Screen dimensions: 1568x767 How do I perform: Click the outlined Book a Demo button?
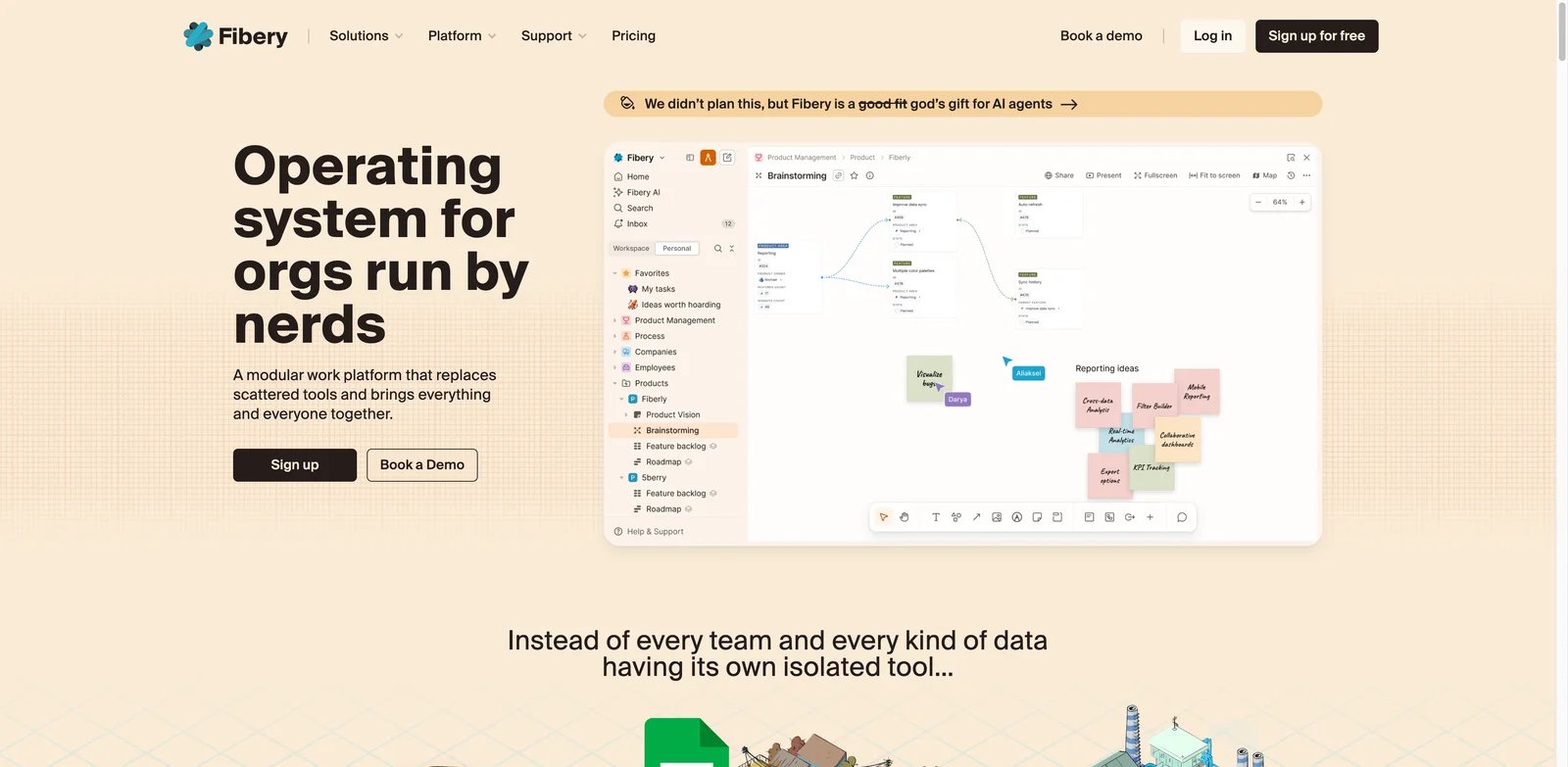click(x=422, y=465)
